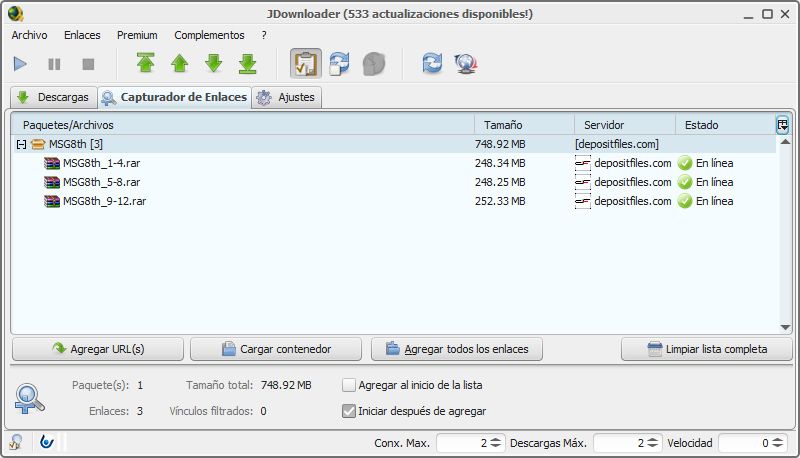Switch to Capturador de Enlaces tab
This screenshot has height=458, width=800.
[174, 97]
